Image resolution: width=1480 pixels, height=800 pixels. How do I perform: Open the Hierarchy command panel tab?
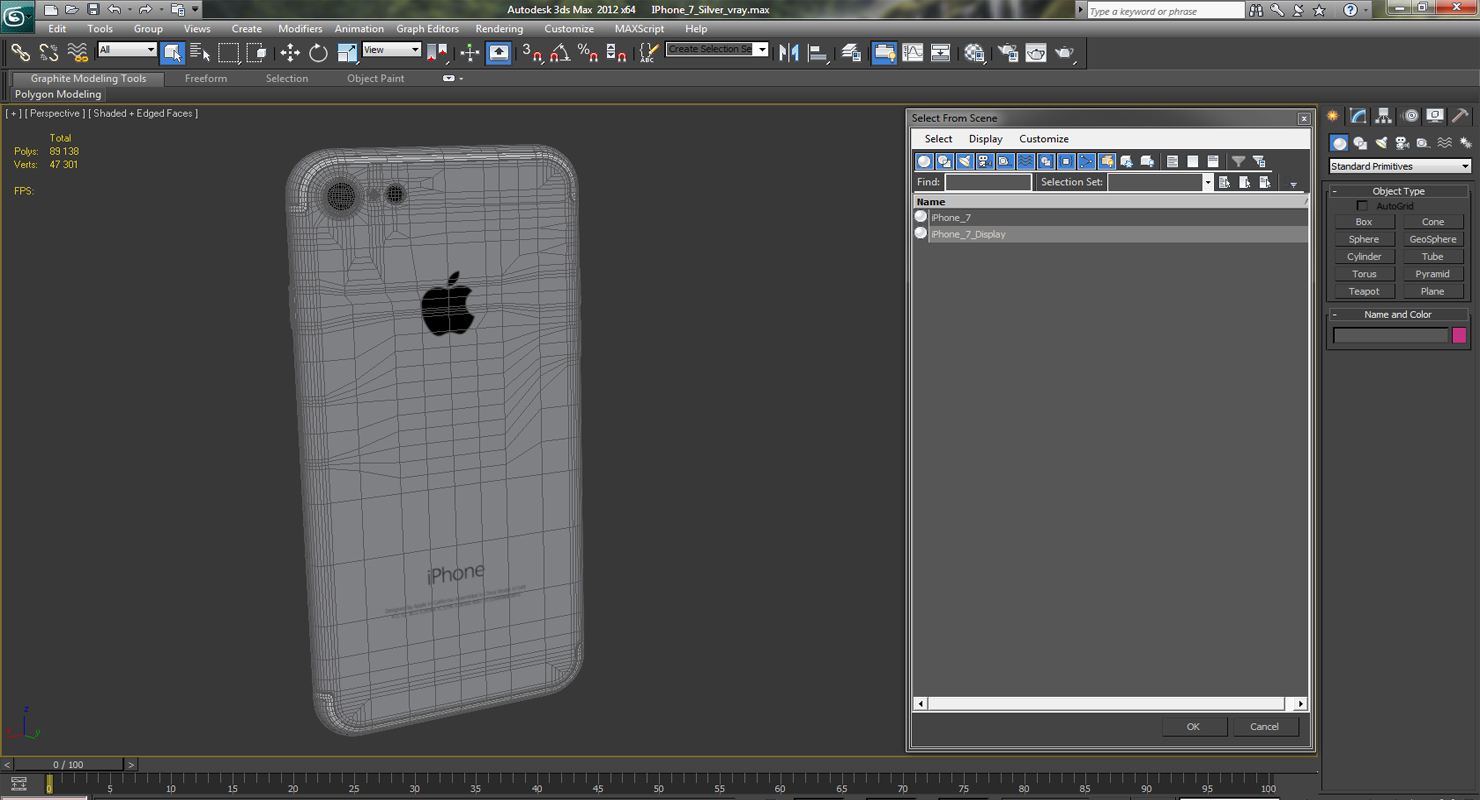point(1384,116)
